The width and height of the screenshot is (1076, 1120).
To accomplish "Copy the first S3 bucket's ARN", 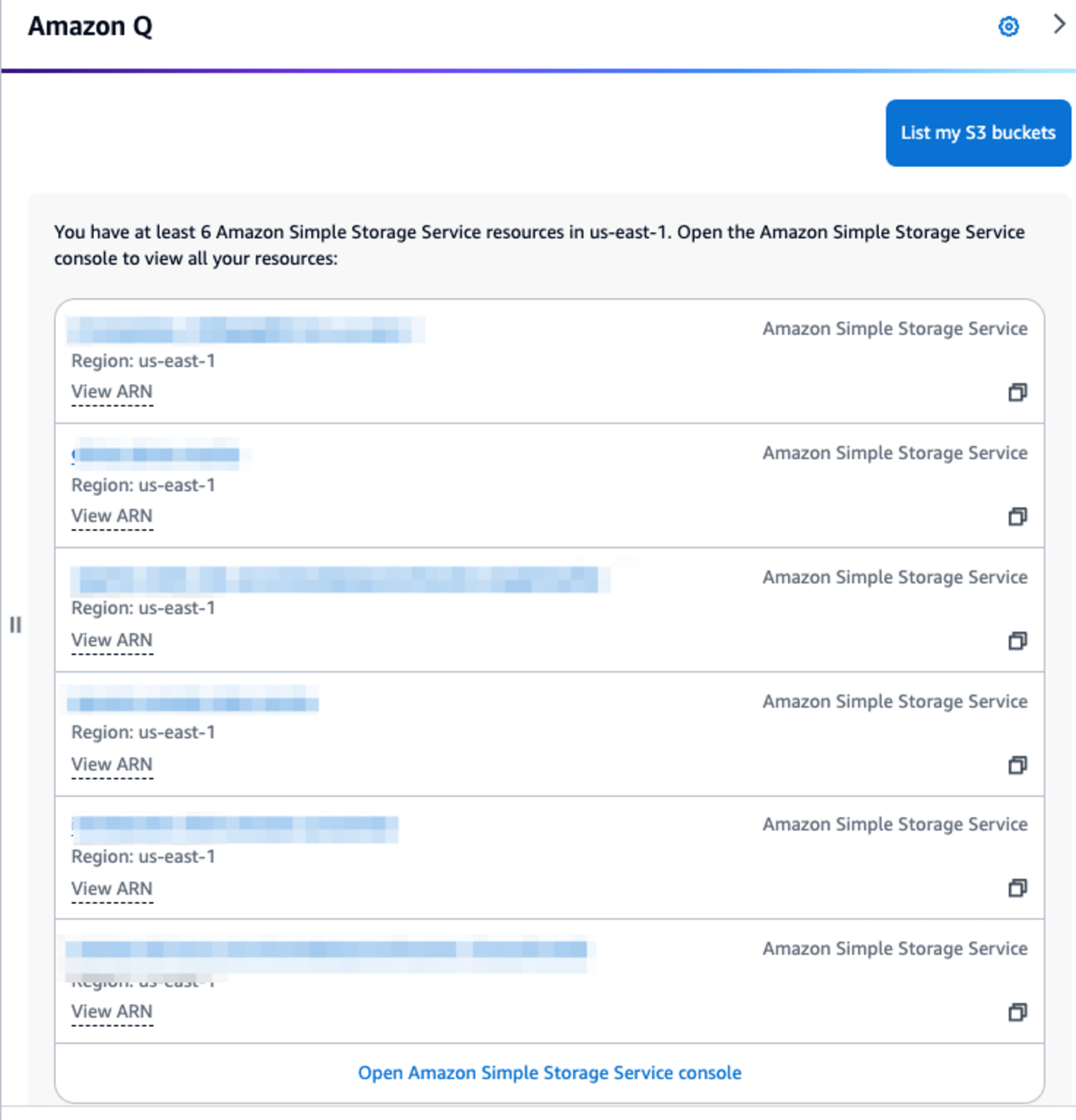I will point(1017,392).
